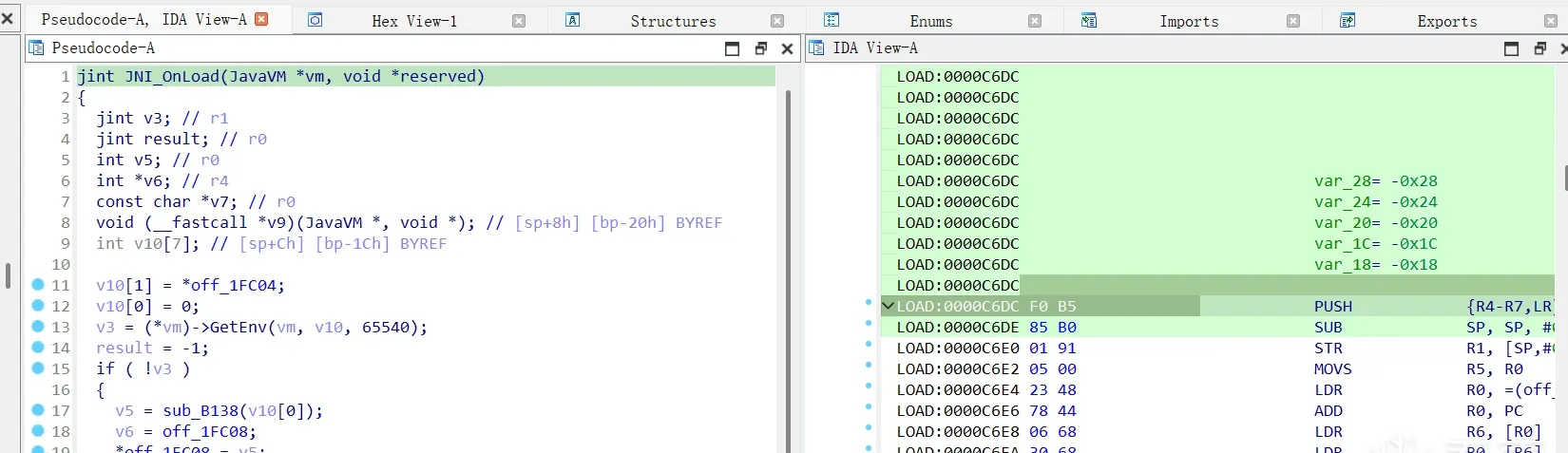This screenshot has height=453, width=1568.
Task: Toggle breakpoint on pseudocode line 12
Action: click(x=38, y=305)
